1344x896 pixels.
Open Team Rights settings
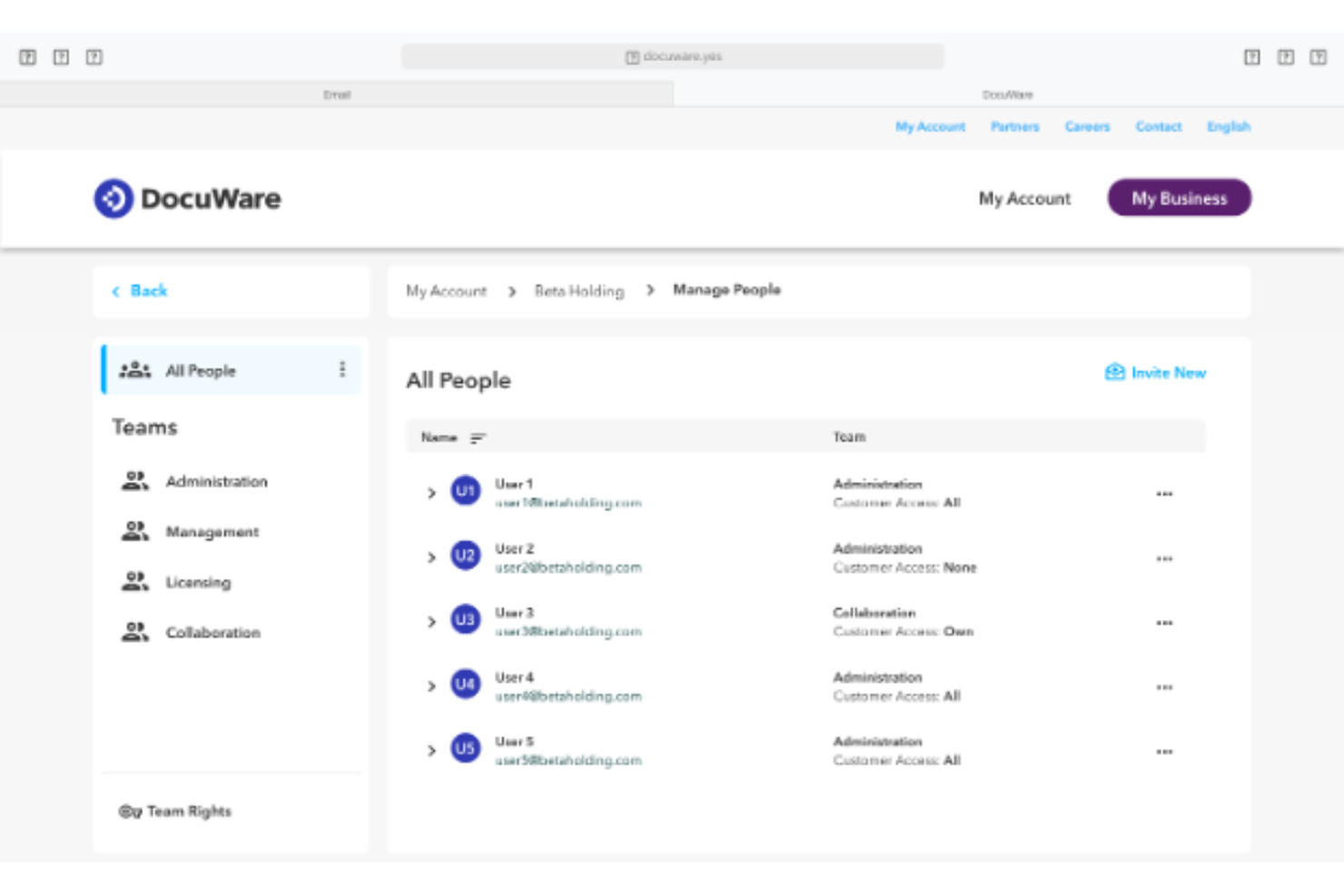tap(175, 811)
